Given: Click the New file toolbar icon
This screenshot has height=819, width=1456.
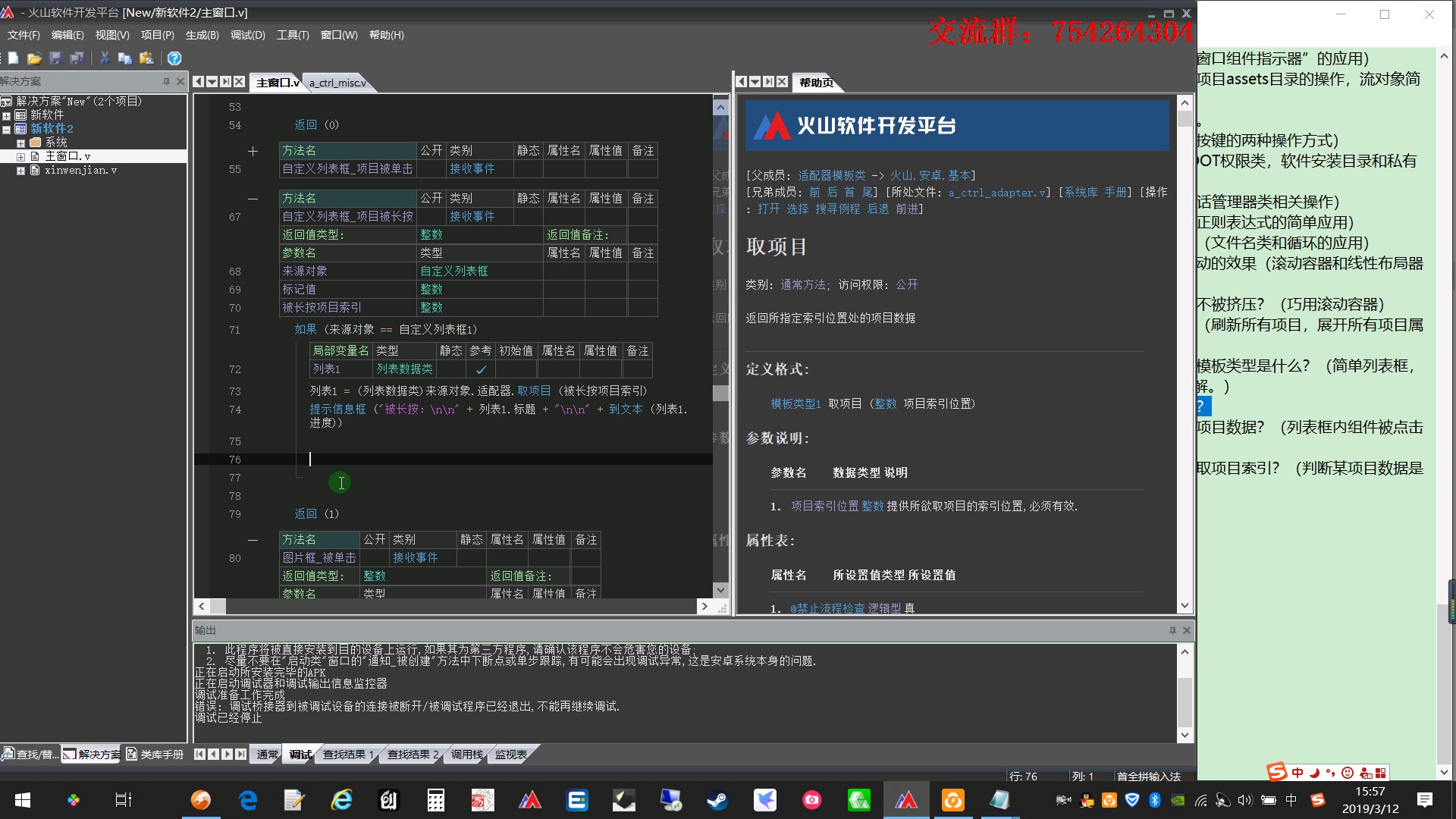Looking at the screenshot, I should [x=13, y=58].
